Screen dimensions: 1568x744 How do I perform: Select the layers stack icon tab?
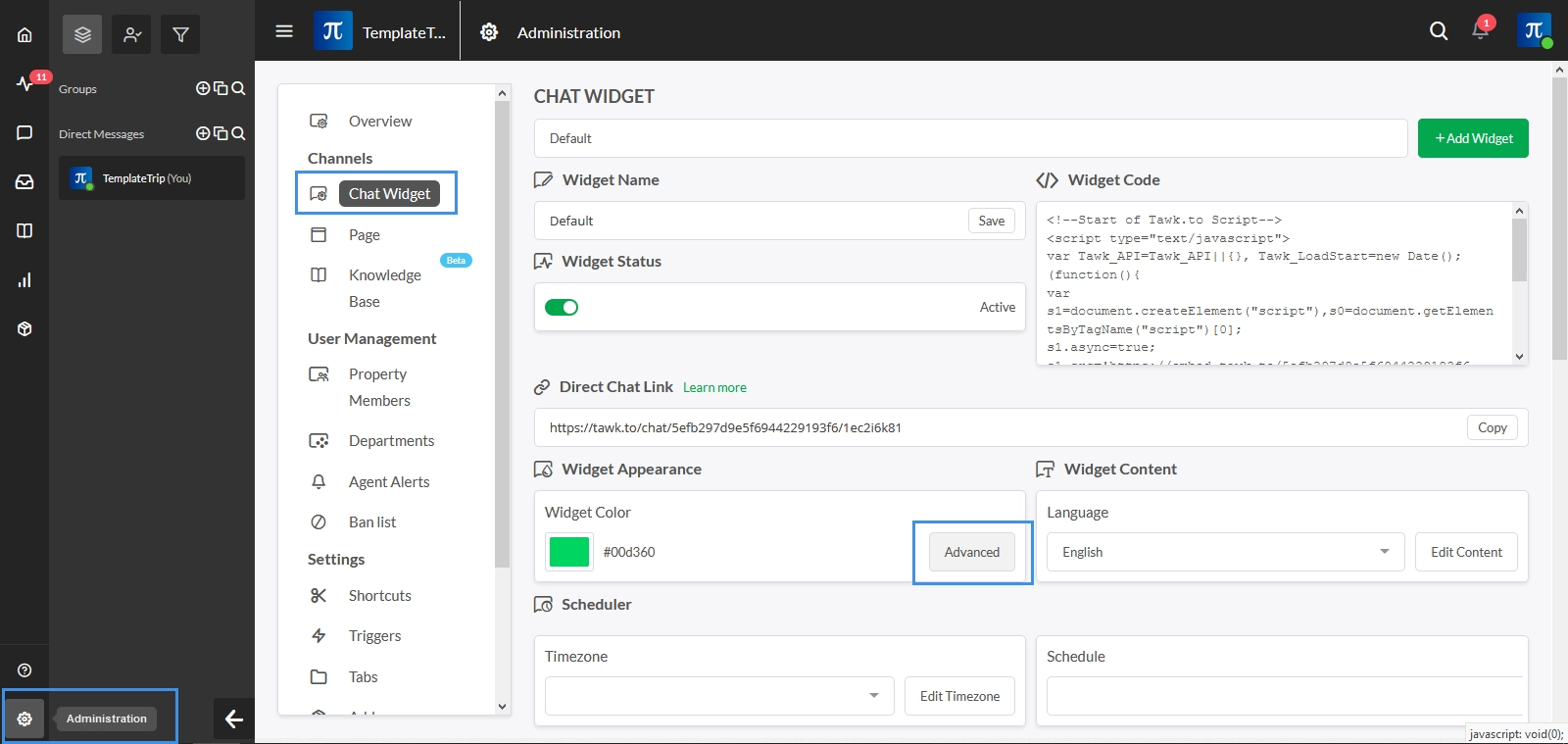82,34
